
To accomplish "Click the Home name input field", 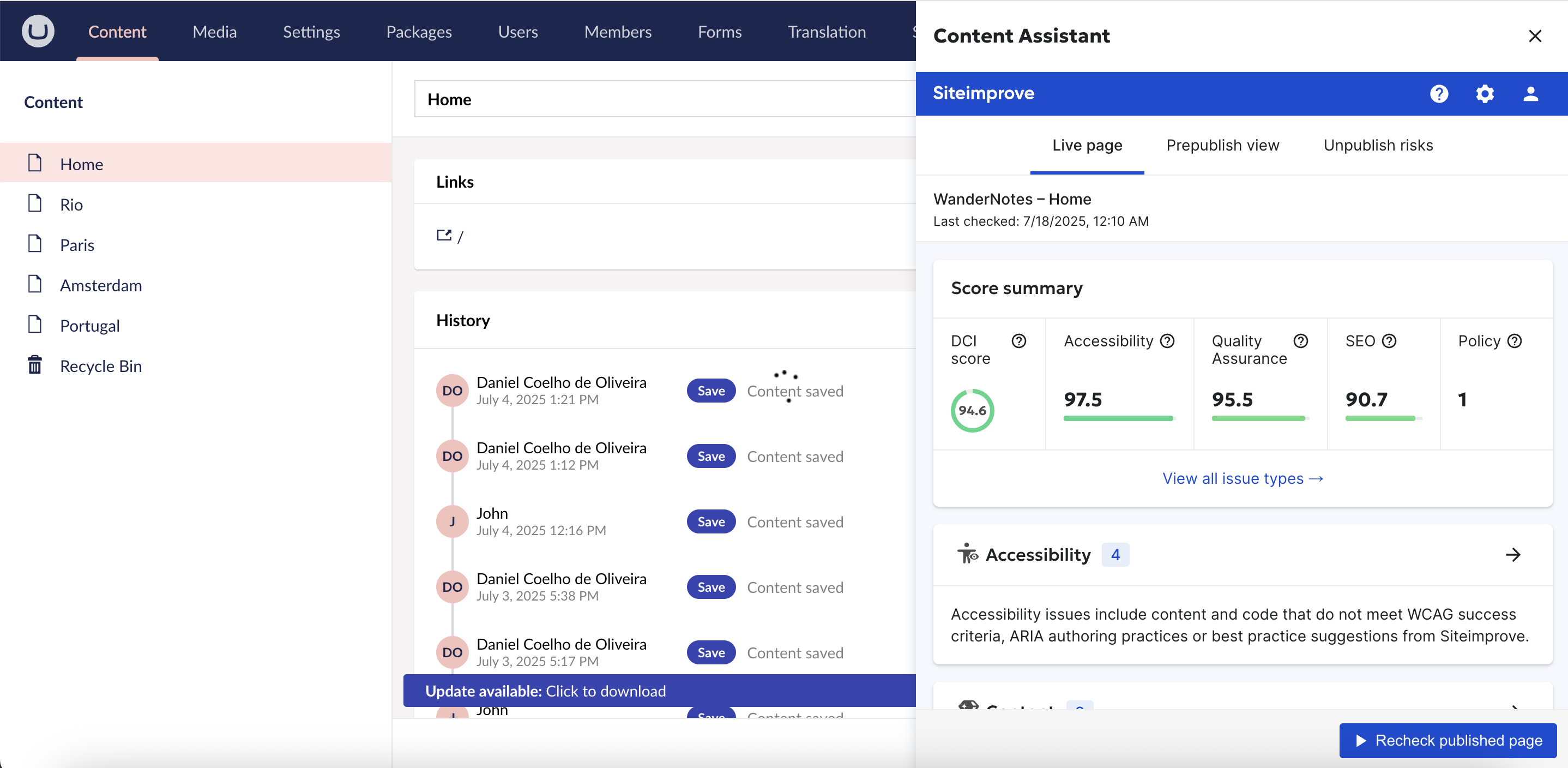I will pos(664,99).
